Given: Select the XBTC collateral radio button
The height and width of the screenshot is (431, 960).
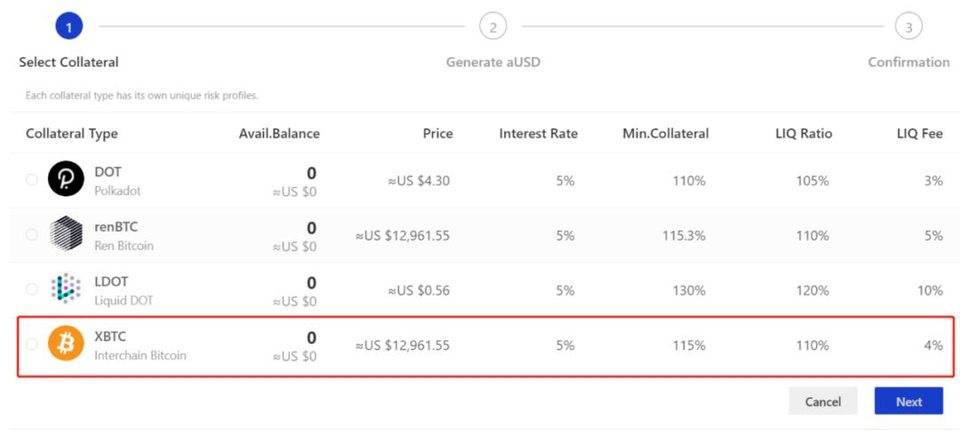Looking at the screenshot, I should [32, 345].
